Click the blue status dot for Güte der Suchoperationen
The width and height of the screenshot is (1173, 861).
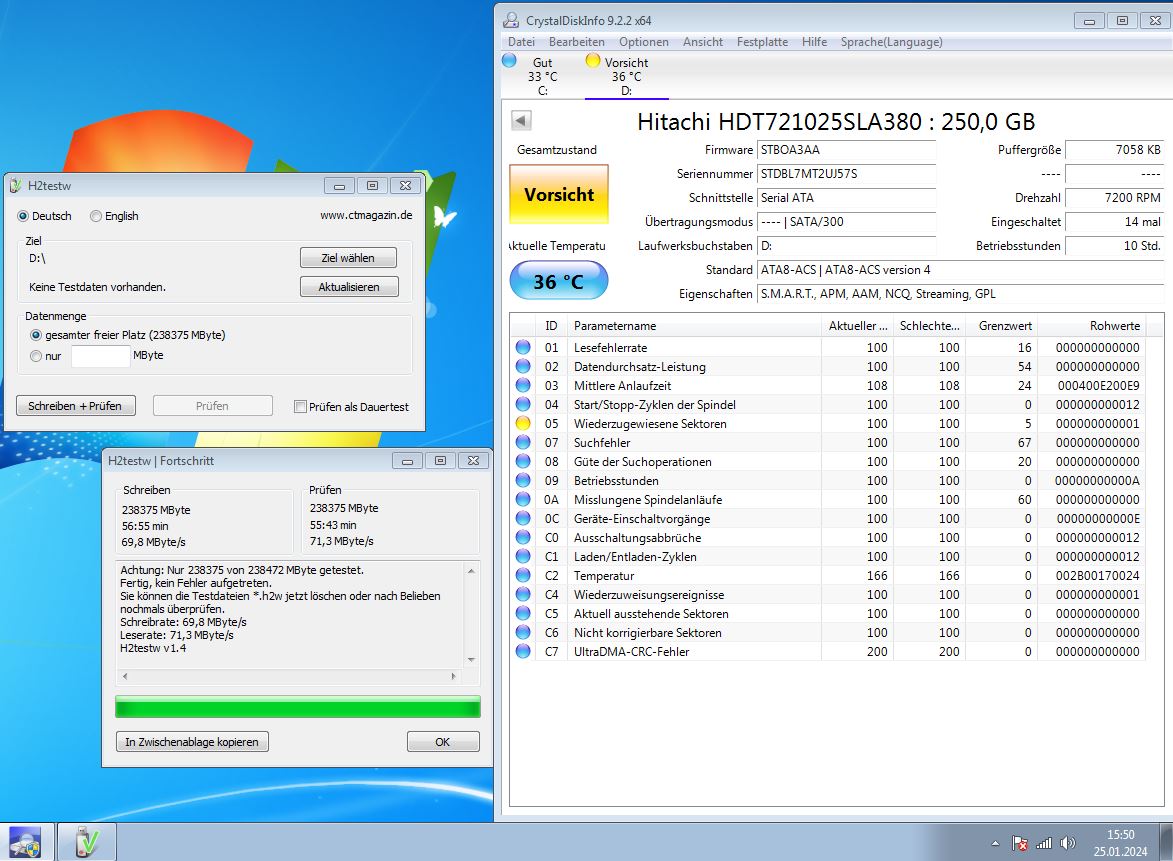pos(523,462)
